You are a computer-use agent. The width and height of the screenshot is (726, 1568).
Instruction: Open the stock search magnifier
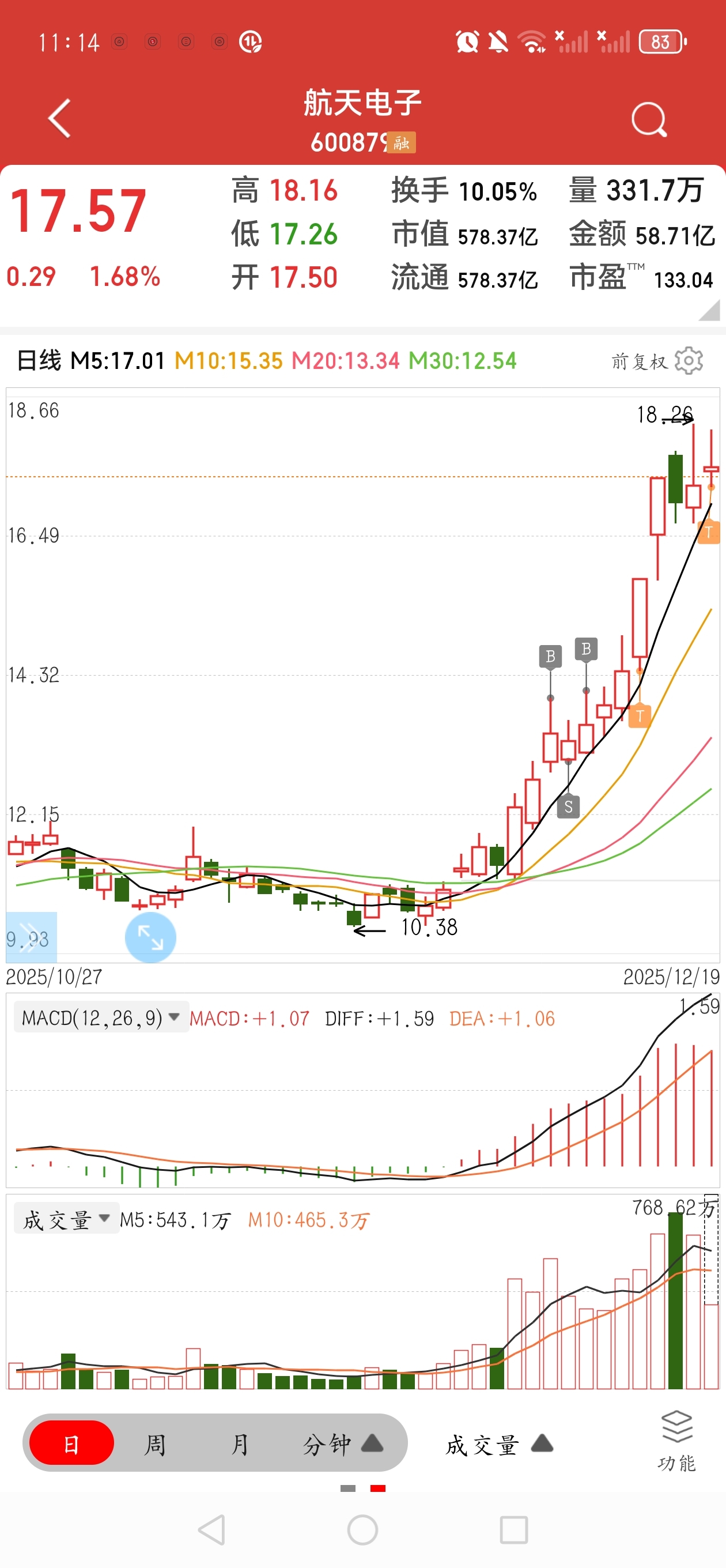click(x=649, y=119)
